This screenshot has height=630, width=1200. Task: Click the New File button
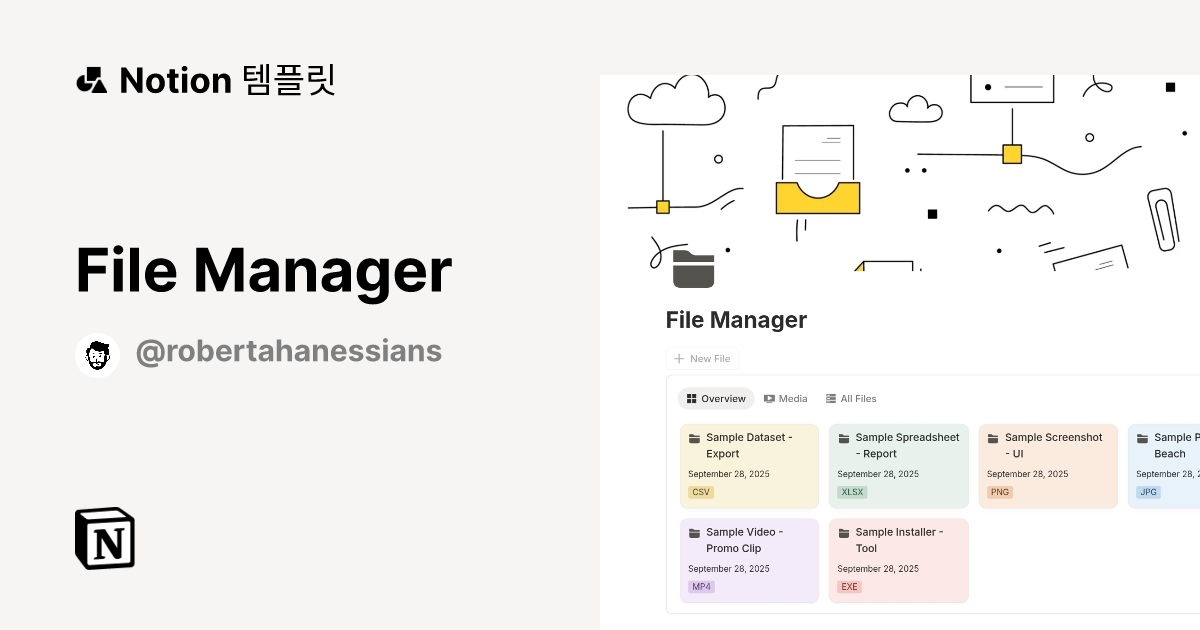click(703, 358)
